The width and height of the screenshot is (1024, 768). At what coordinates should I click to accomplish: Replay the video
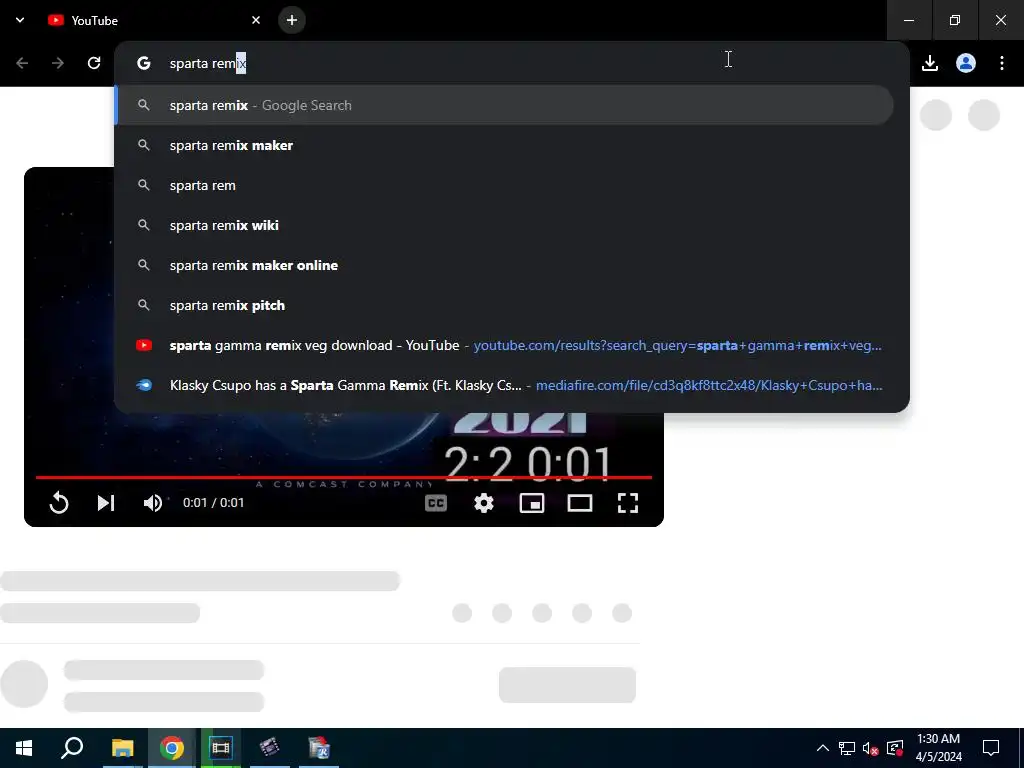59,503
